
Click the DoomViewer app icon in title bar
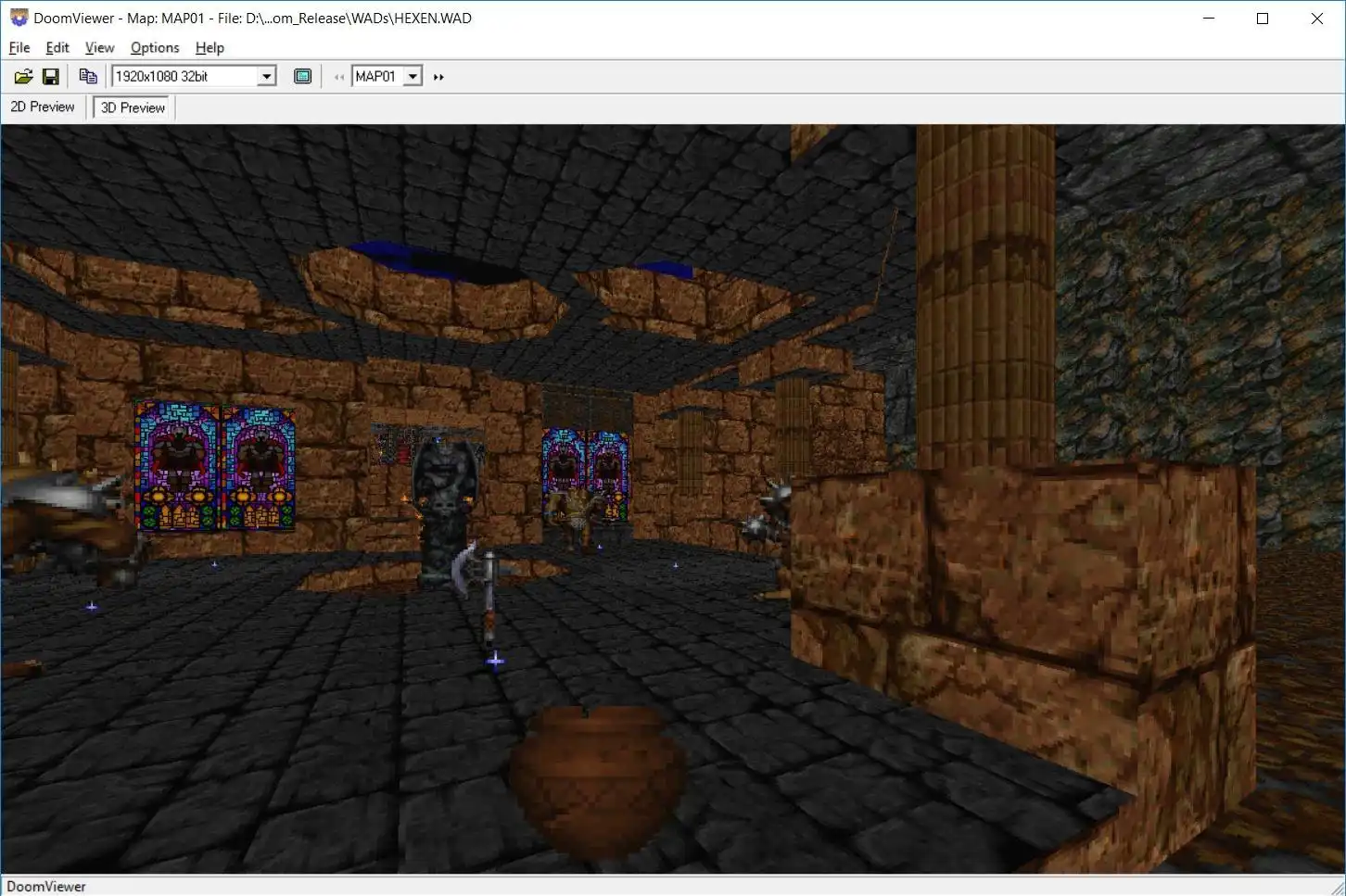(19, 18)
